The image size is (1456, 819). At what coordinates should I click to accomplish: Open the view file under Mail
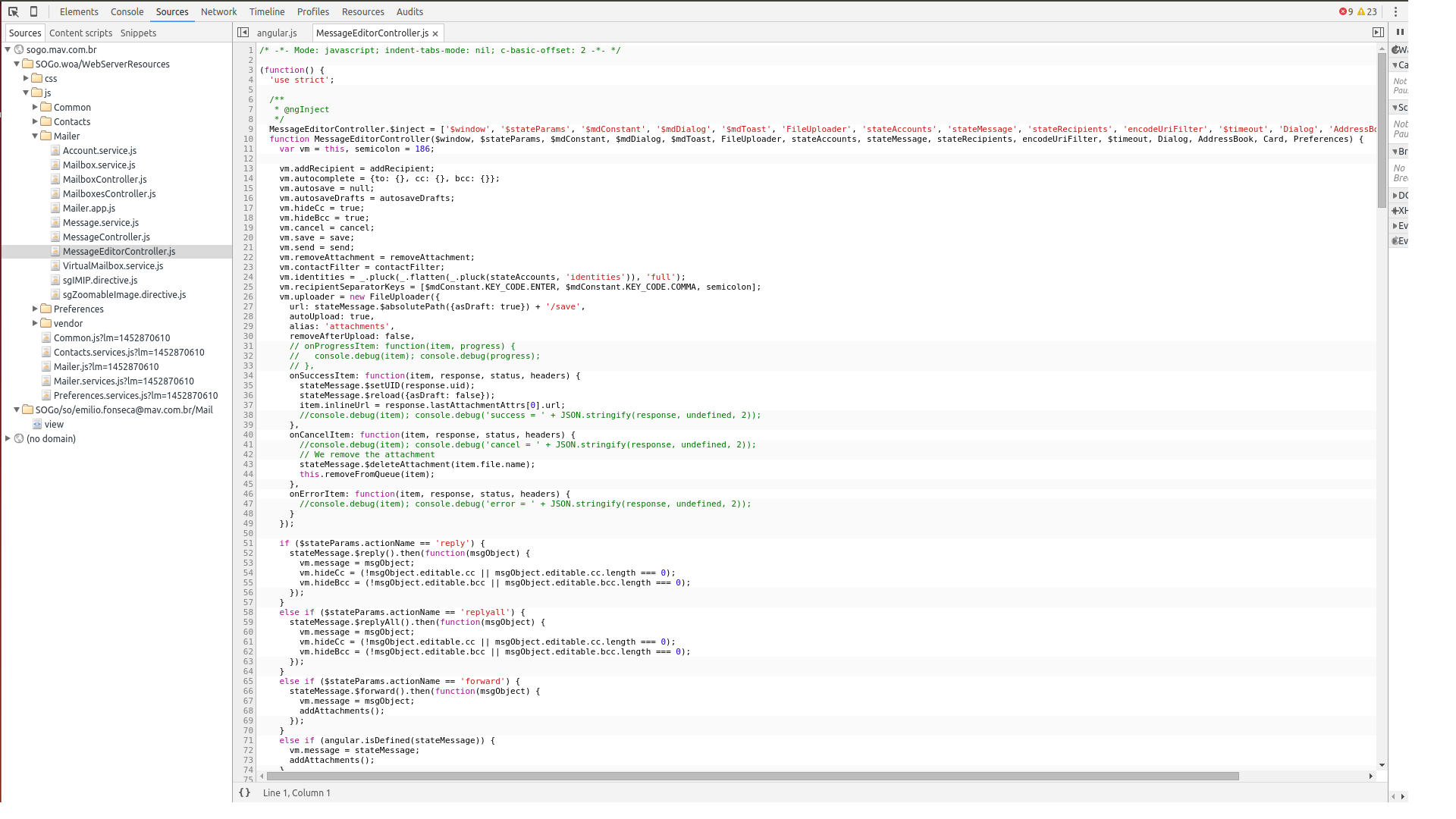click(54, 424)
